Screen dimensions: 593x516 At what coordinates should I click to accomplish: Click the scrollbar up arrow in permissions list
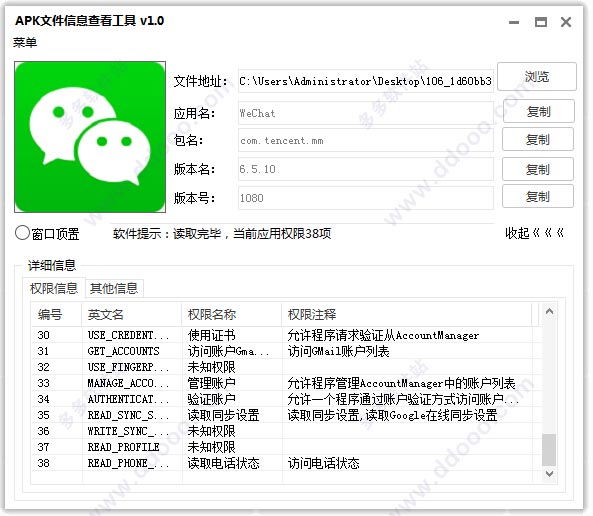pos(549,312)
